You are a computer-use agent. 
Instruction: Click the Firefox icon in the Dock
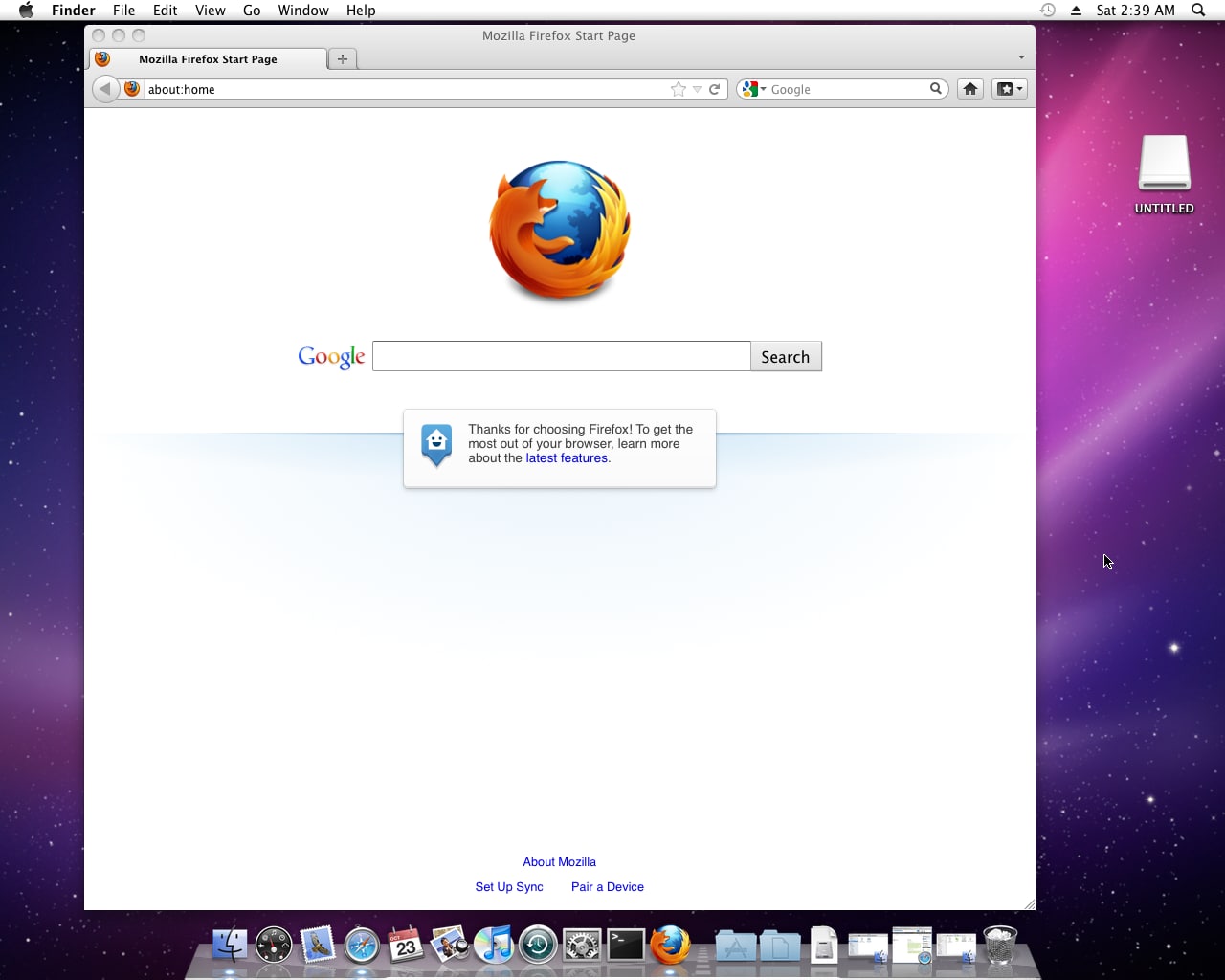(x=670, y=945)
